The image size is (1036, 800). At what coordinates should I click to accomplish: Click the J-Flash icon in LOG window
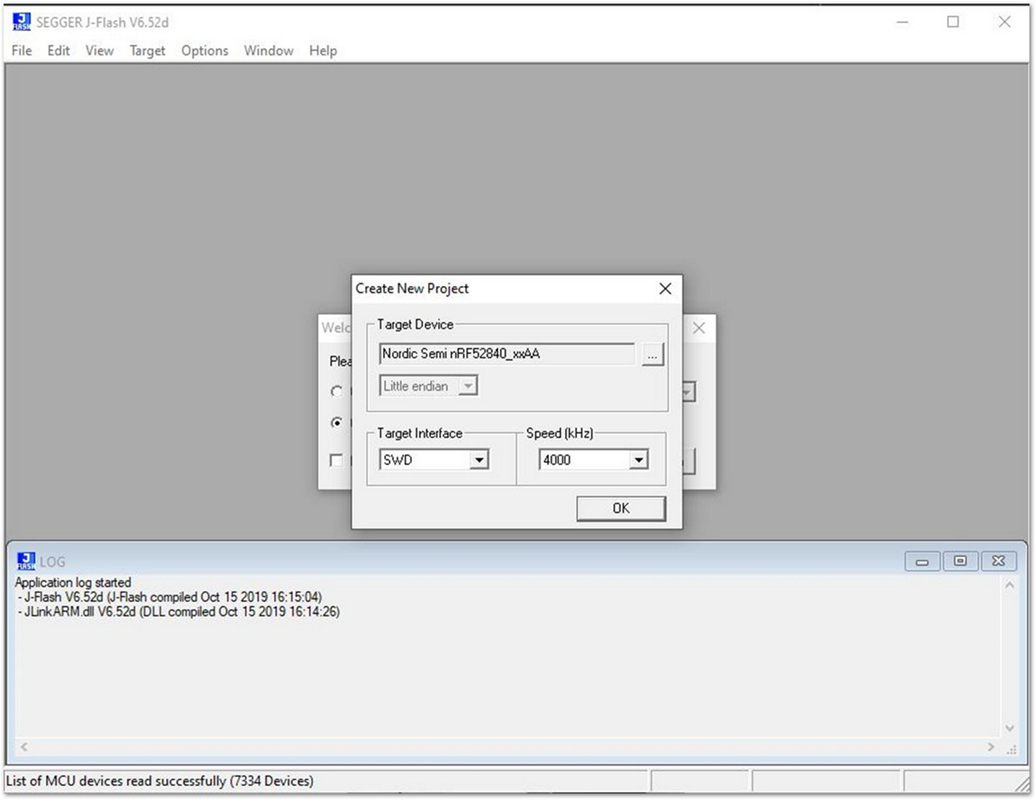26,561
